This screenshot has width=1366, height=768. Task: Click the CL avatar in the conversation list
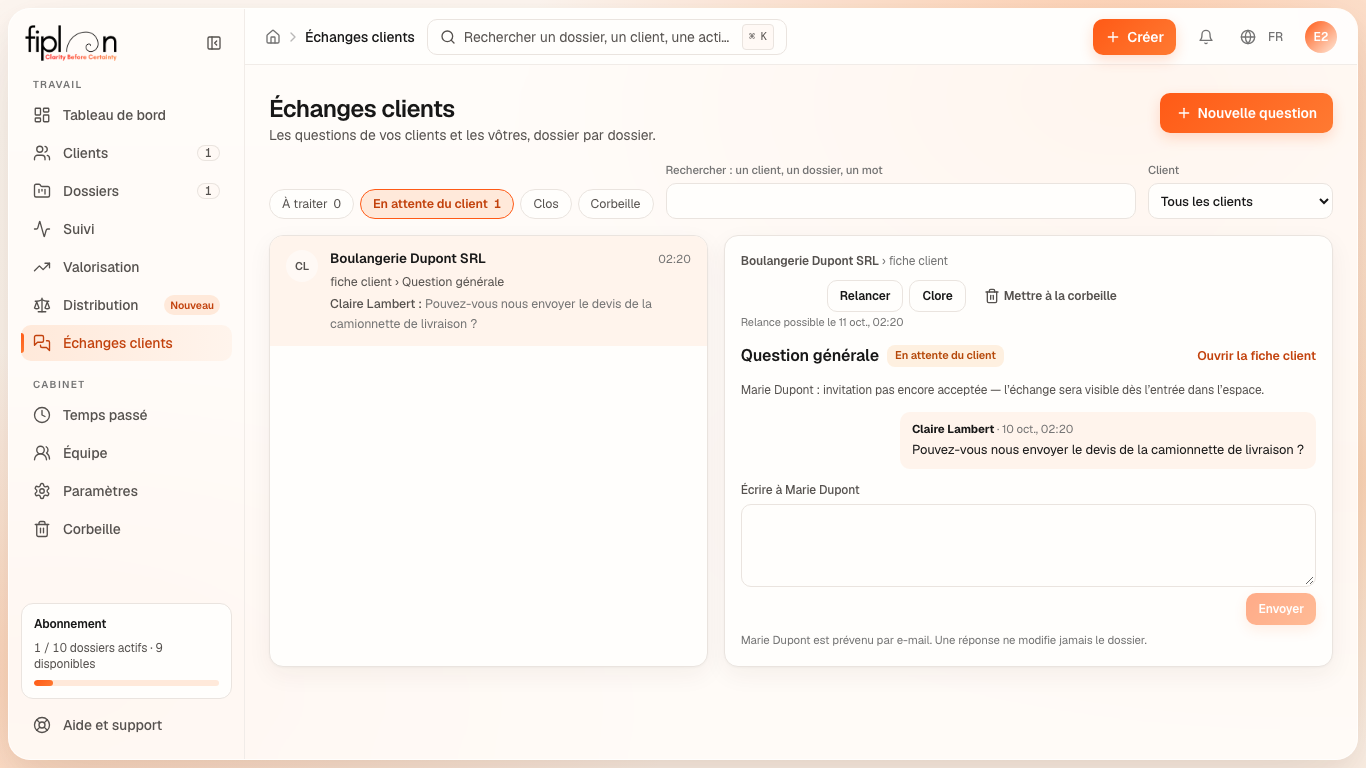pos(302,266)
